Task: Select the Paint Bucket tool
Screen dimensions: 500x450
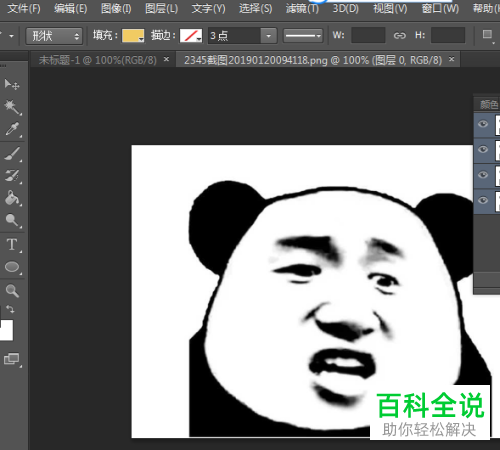Action: pyautogui.click(x=12, y=198)
